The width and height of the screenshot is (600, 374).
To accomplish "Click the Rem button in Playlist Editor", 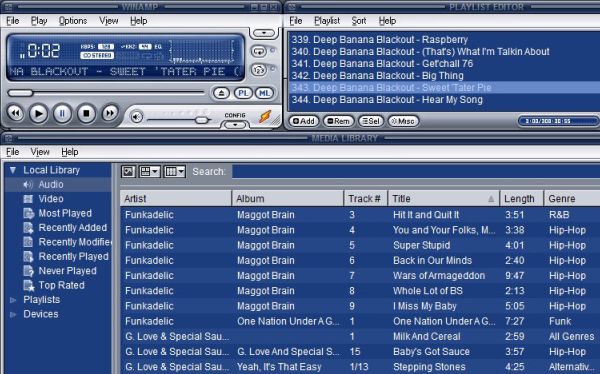I will [x=339, y=121].
